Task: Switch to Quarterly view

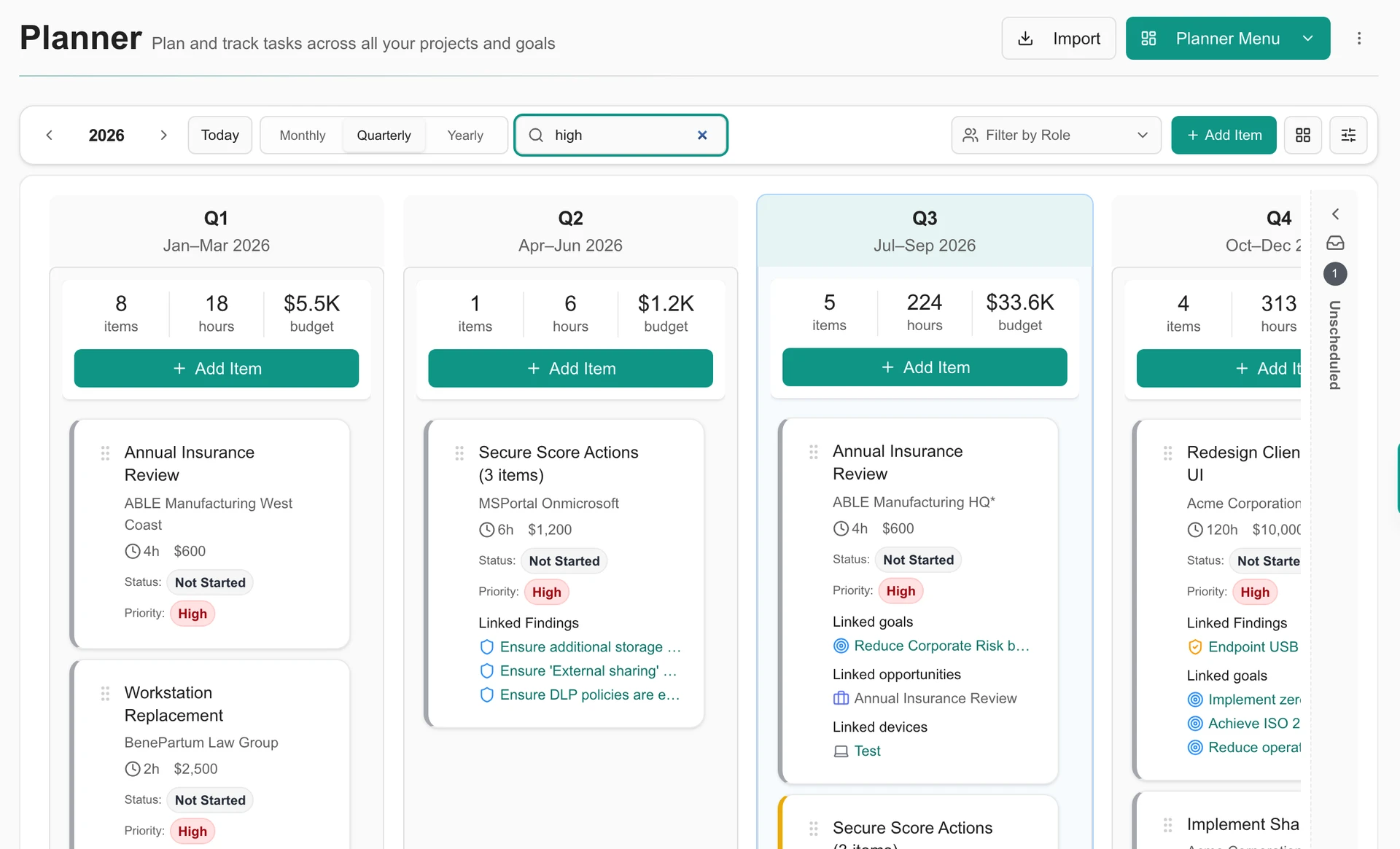Action: (384, 135)
